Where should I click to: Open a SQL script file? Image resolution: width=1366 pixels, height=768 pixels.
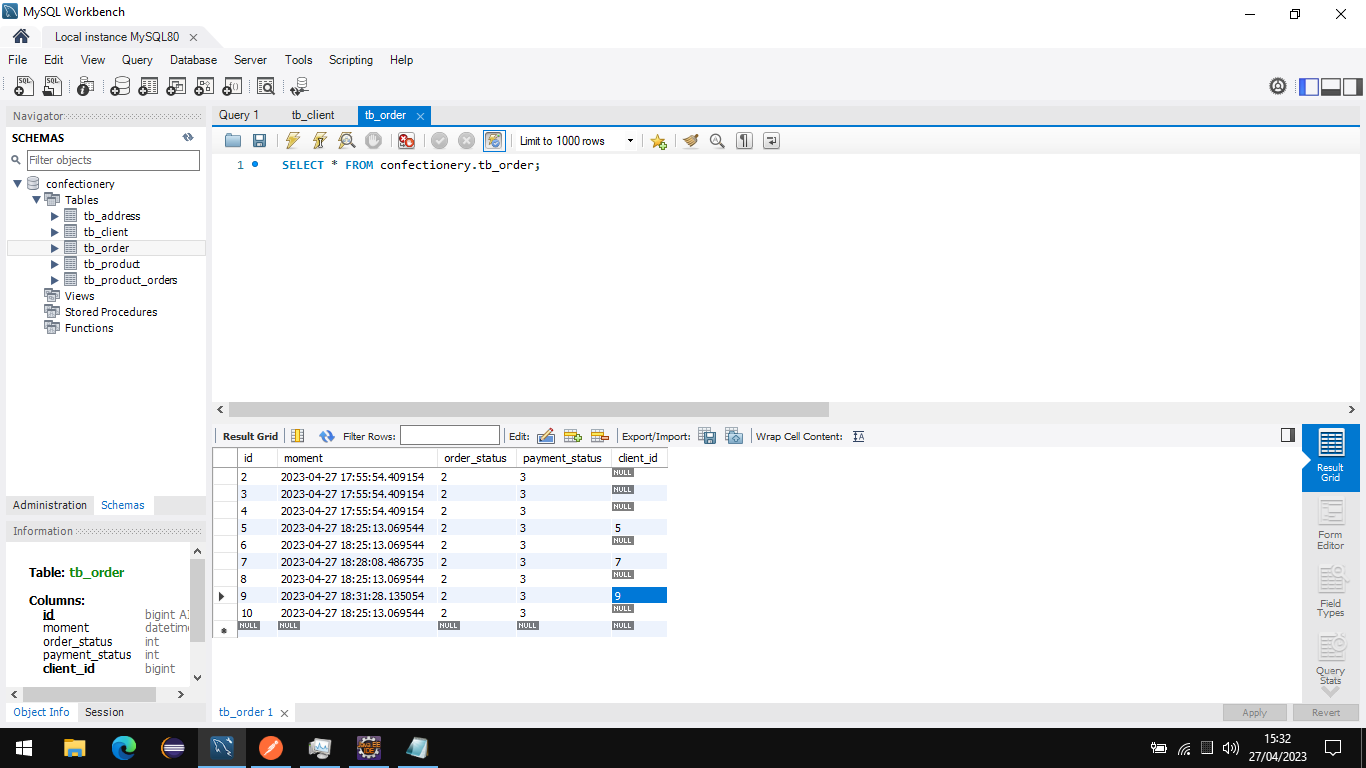click(52, 87)
